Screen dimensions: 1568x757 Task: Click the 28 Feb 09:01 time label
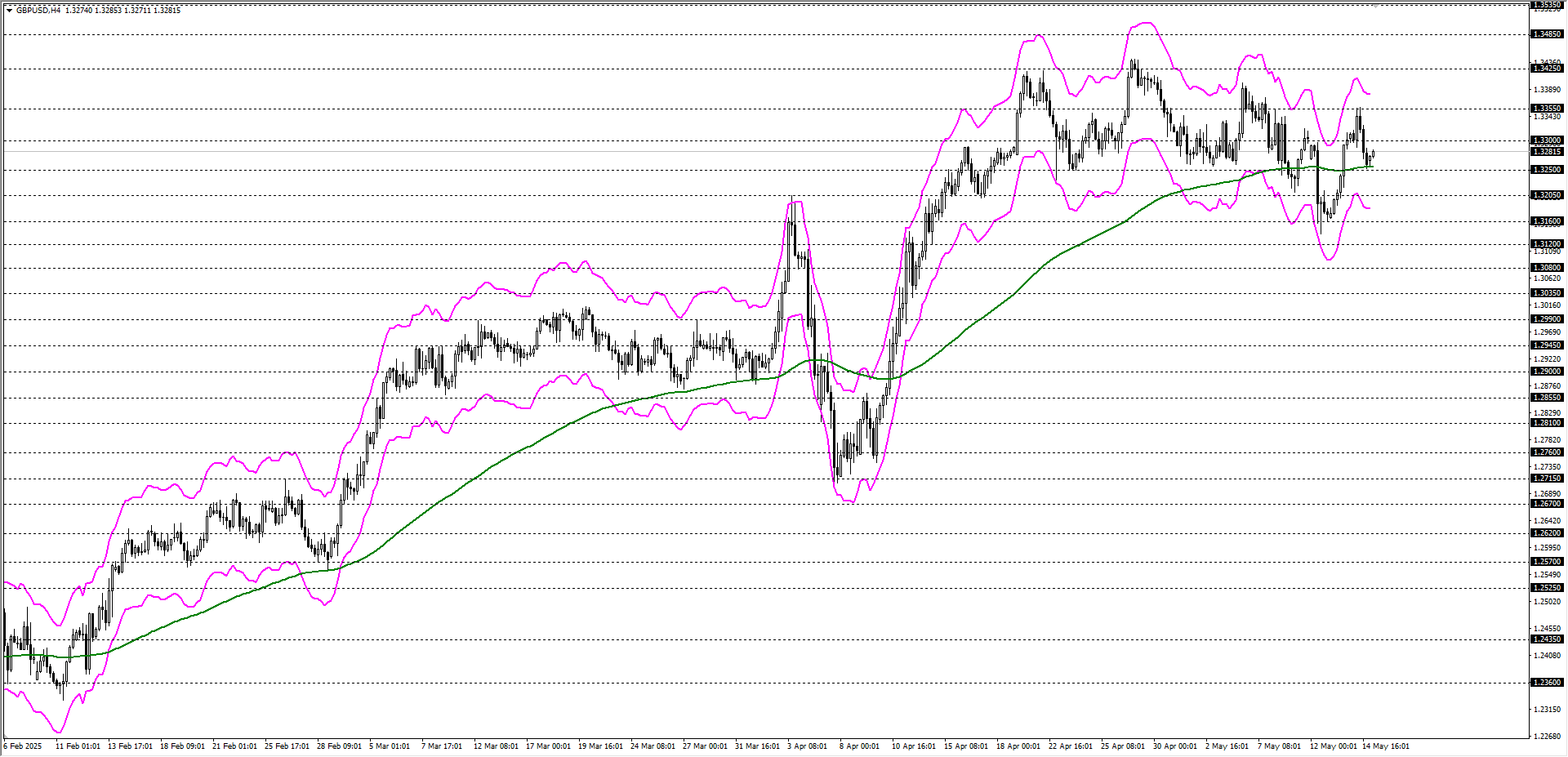pyautogui.click(x=339, y=746)
